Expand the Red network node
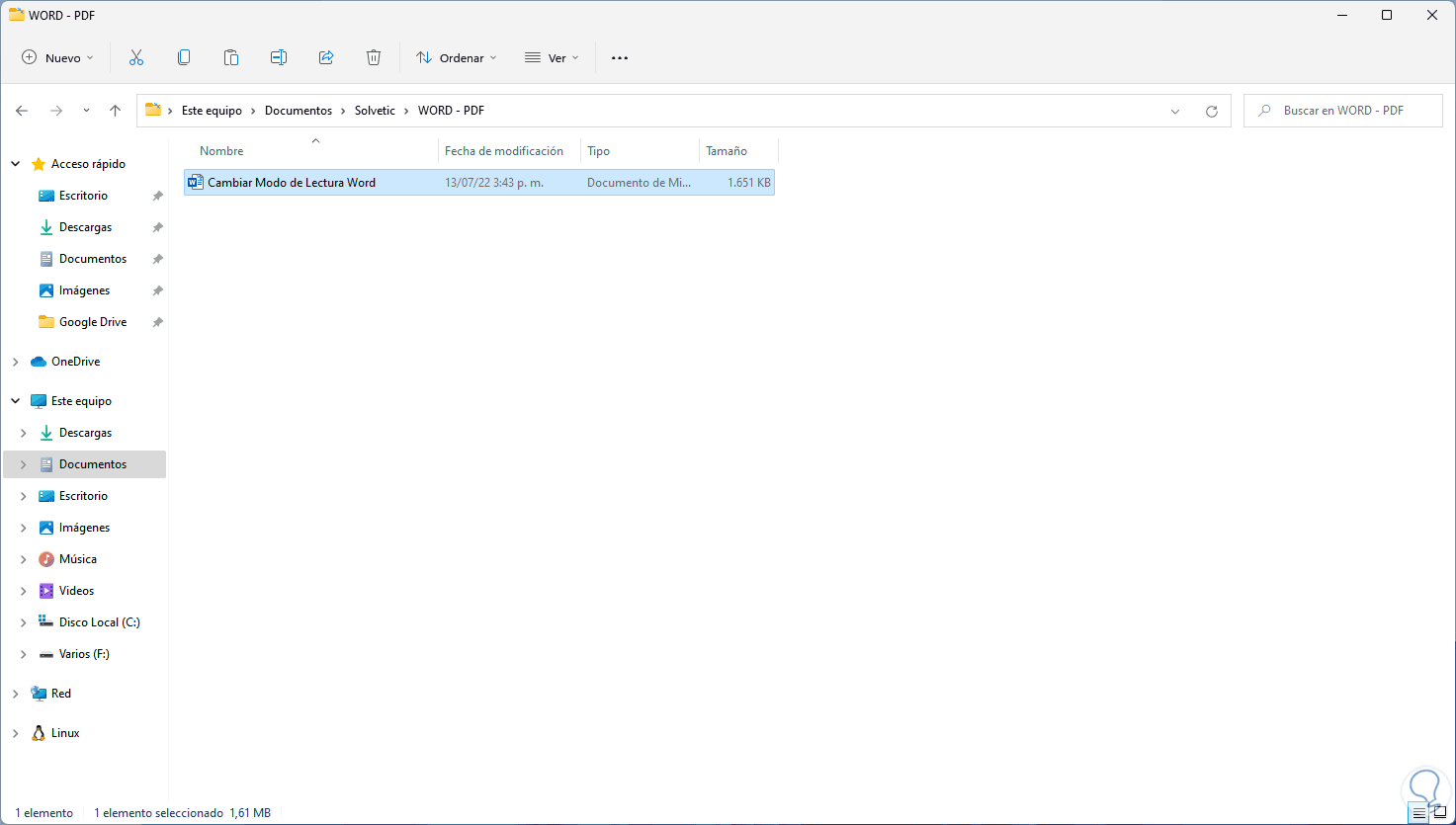Screen dimensions: 1456x825 (16, 694)
